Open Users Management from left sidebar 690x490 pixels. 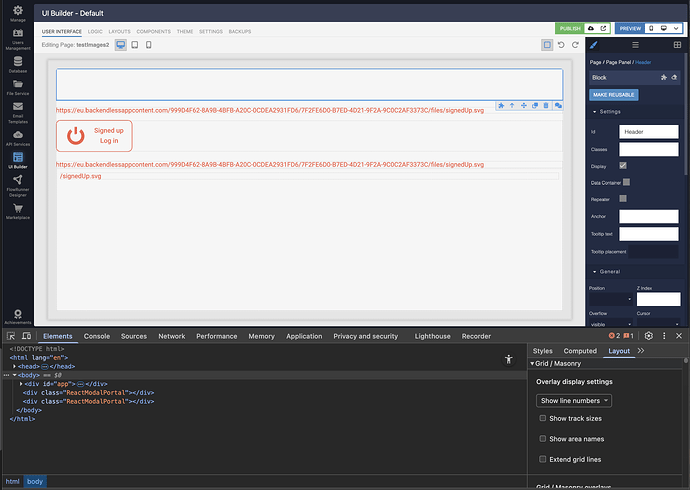(18, 36)
